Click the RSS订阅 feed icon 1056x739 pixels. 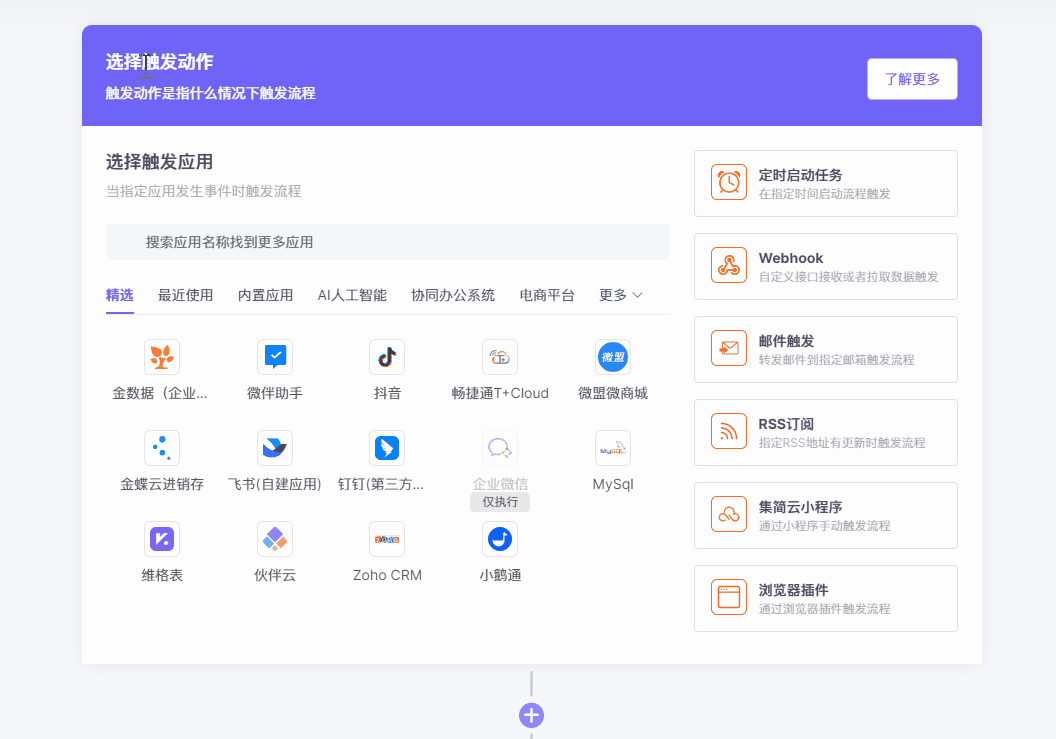pos(729,431)
